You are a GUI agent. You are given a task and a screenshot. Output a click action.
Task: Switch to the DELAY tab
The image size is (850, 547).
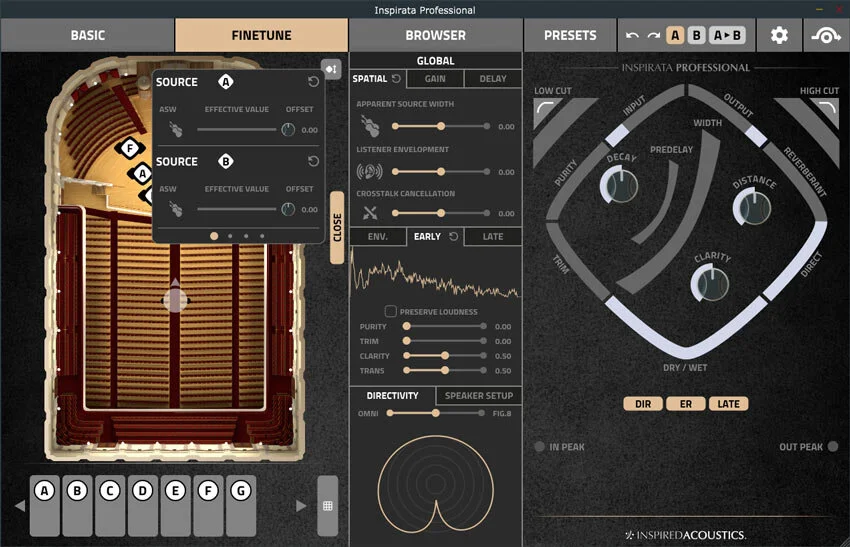pyautogui.click(x=493, y=79)
